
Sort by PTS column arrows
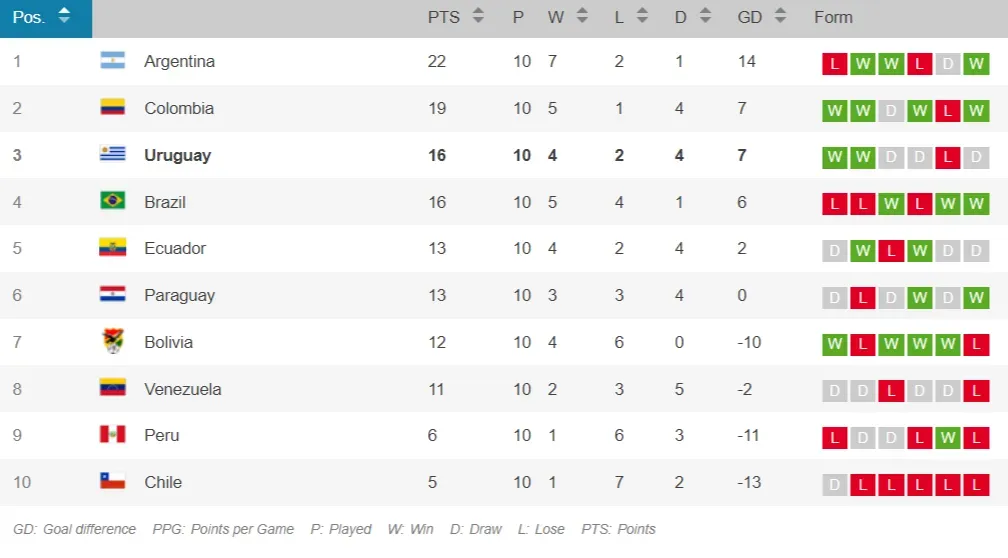(478, 15)
